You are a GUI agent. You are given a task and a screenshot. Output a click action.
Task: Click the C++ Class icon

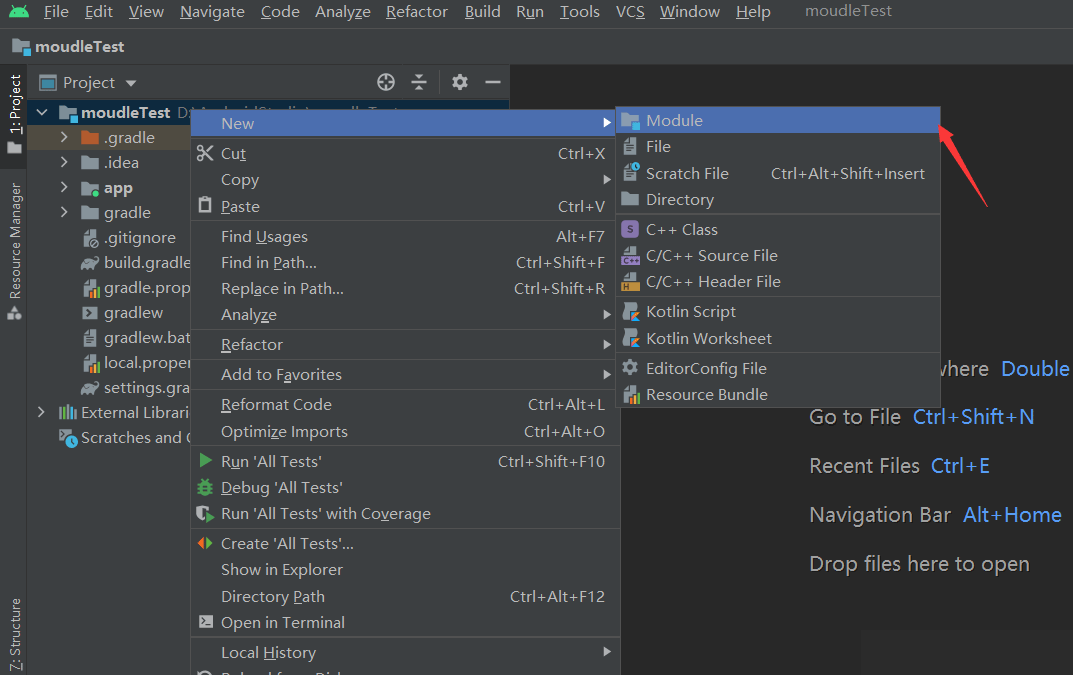630,229
